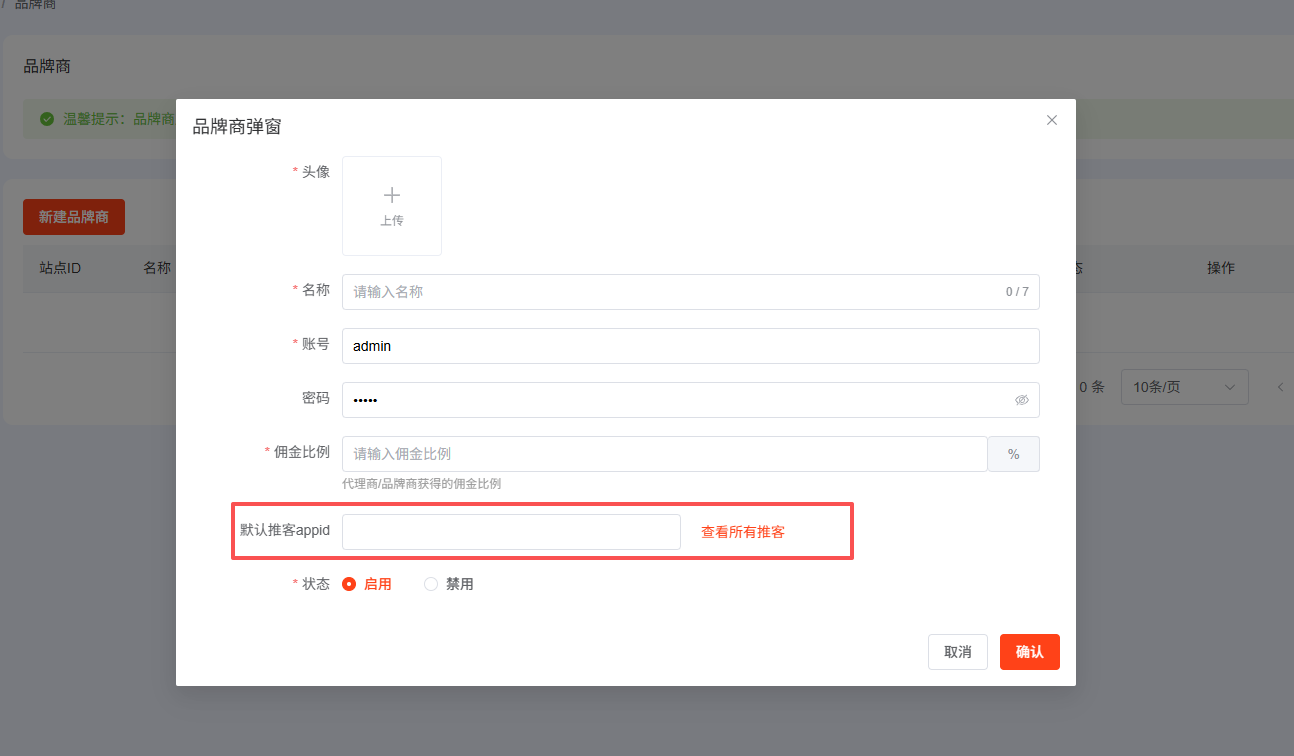This screenshot has height=756, width=1294.
Task: Click the 账号 field containing admin
Action: [690, 346]
